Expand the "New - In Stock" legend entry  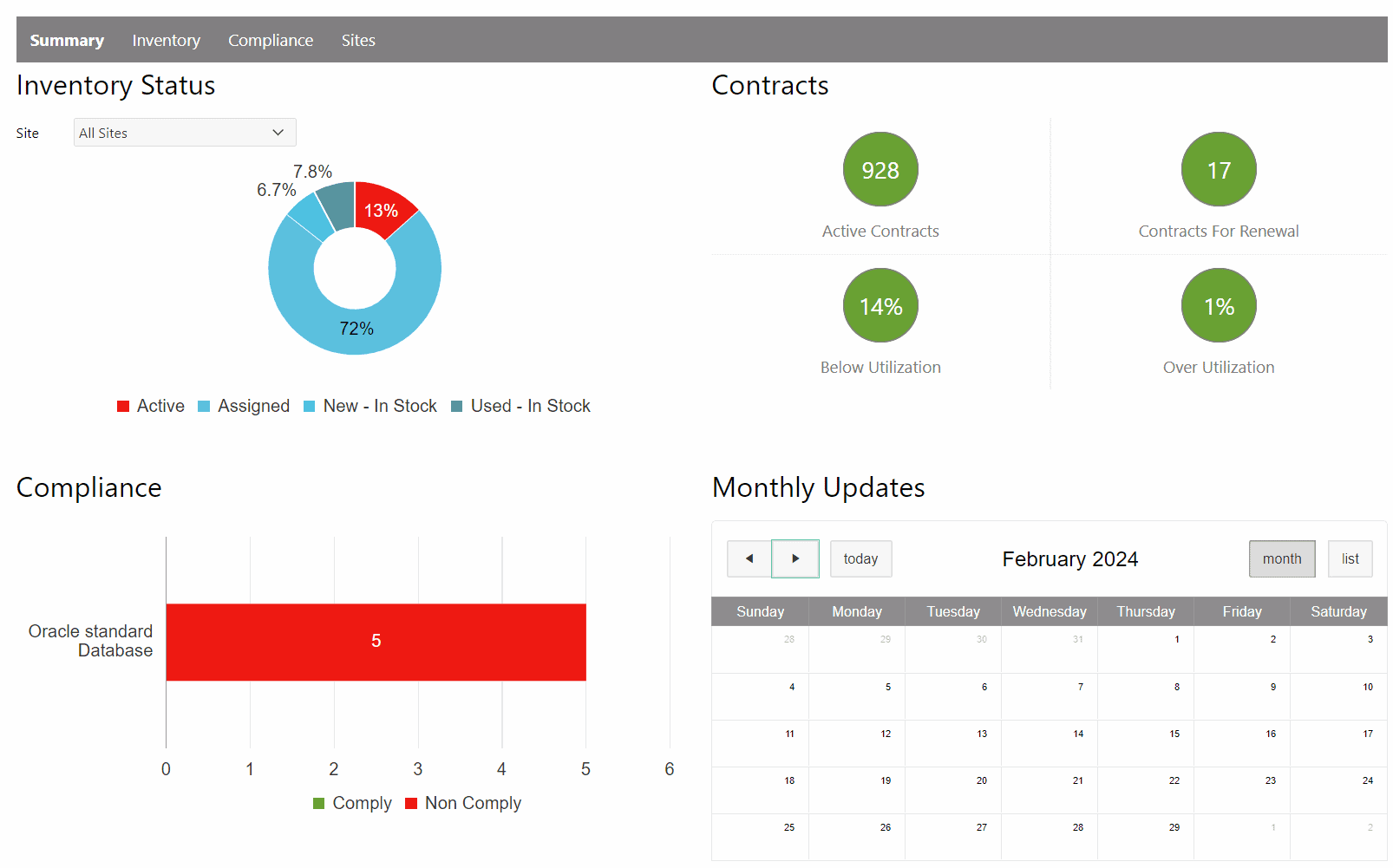click(x=309, y=406)
